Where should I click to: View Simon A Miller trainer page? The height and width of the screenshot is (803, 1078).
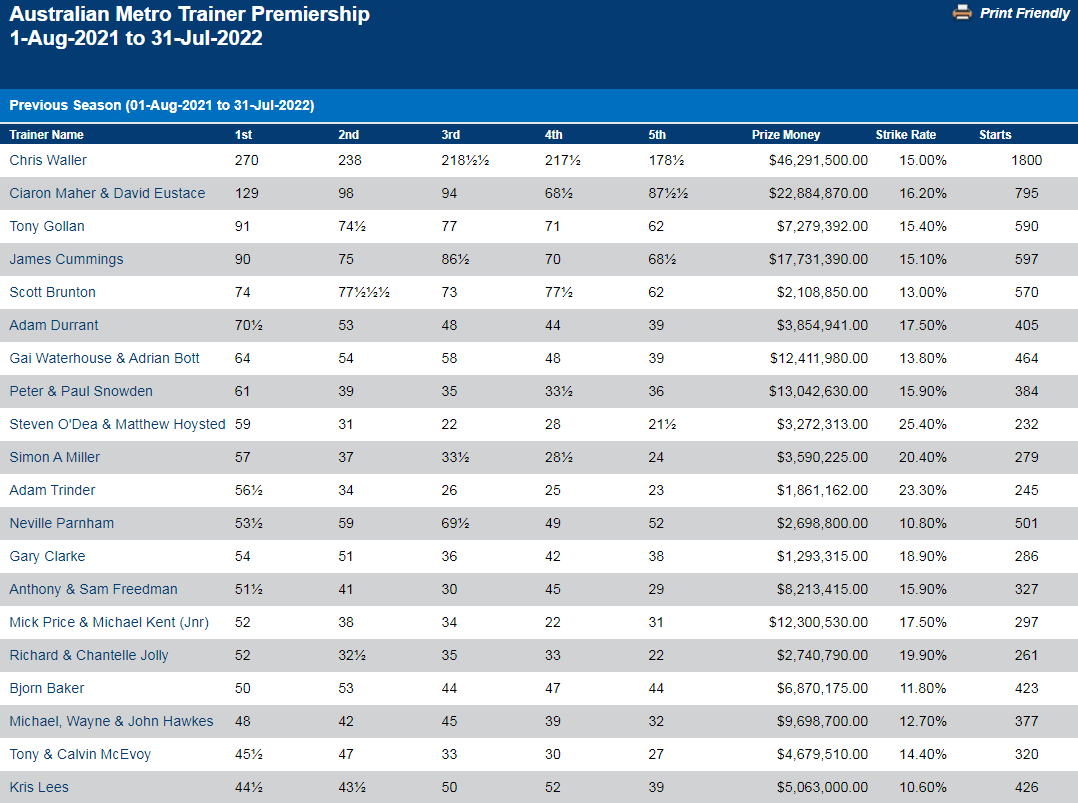coord(55,457)
